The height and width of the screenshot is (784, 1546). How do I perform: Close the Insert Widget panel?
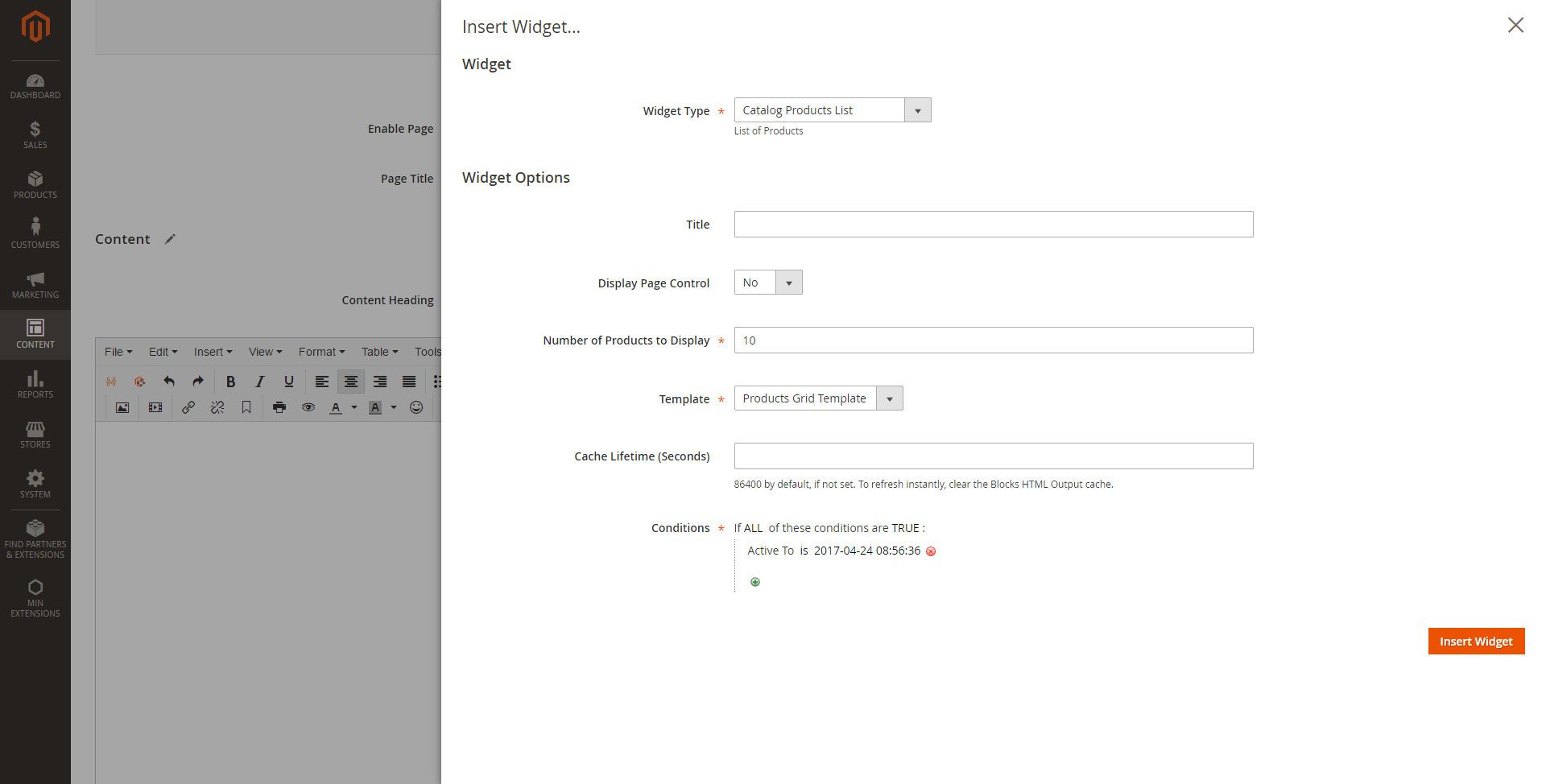click(x=1515, y=25)
